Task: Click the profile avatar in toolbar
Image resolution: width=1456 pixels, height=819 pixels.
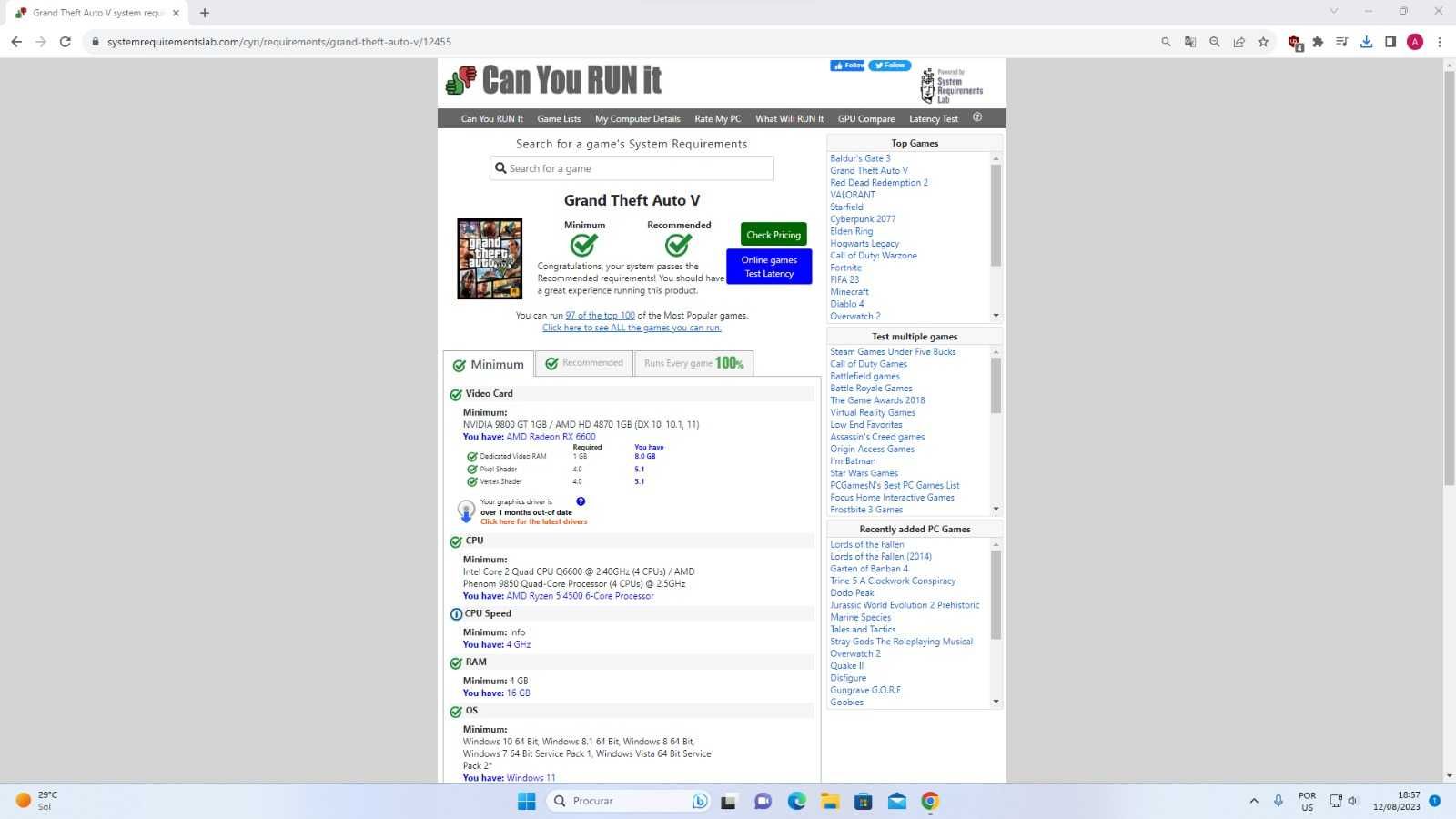Action: pos(1415,42)
